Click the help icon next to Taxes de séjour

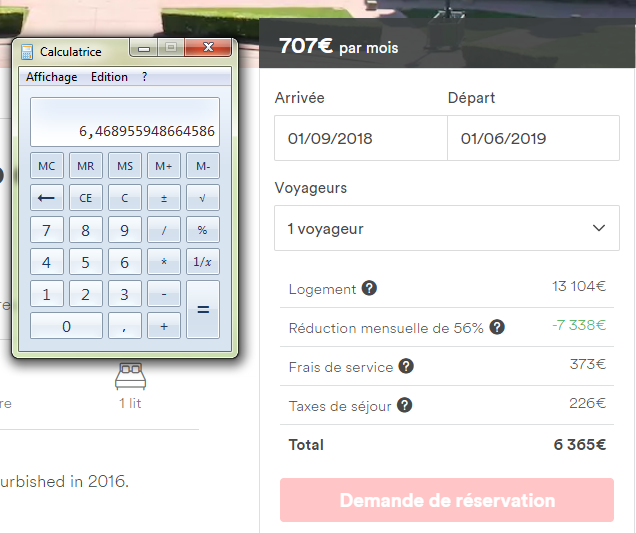tap(402, 406)
